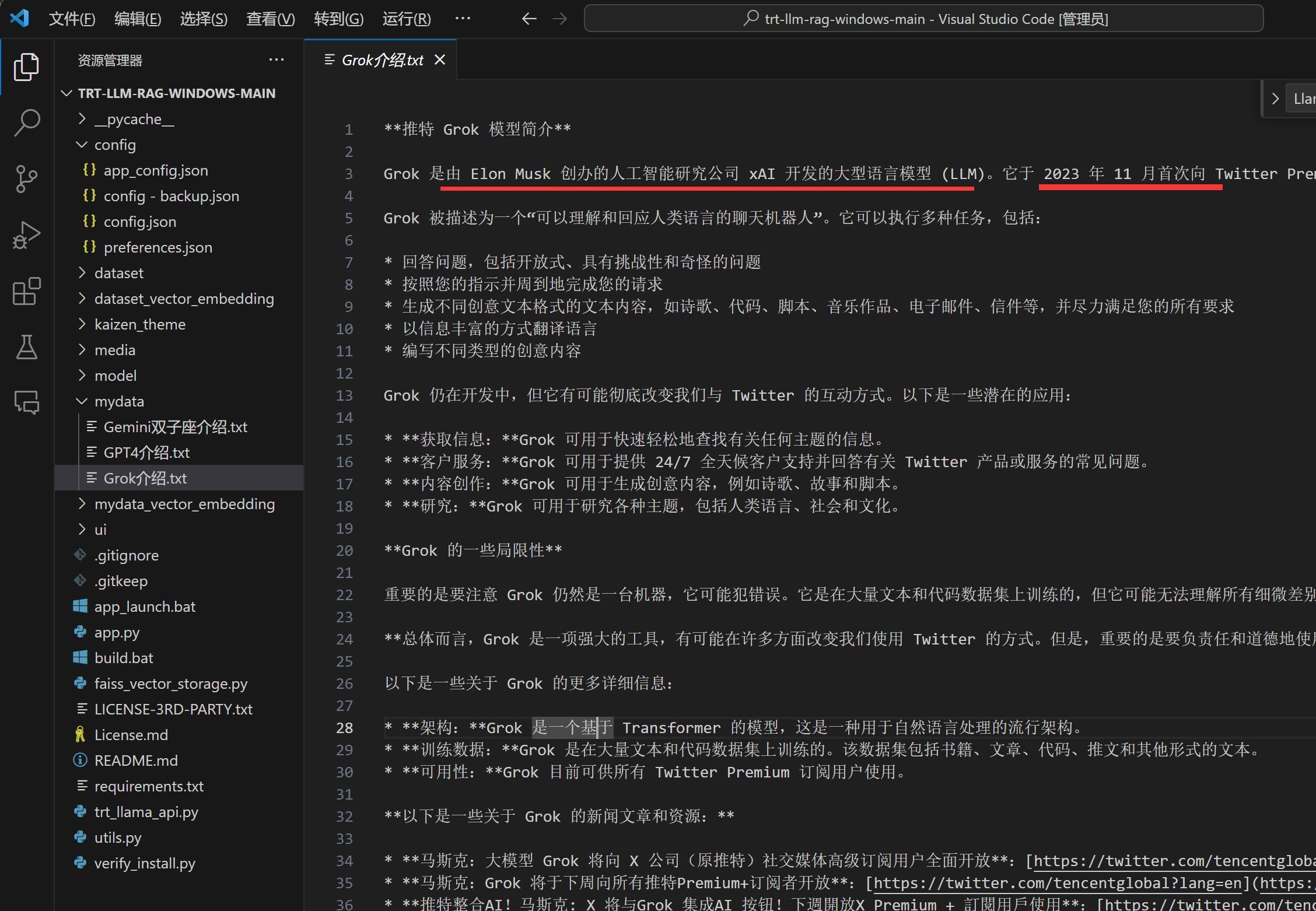Open the 选择(S) menu

click(204, 19)
